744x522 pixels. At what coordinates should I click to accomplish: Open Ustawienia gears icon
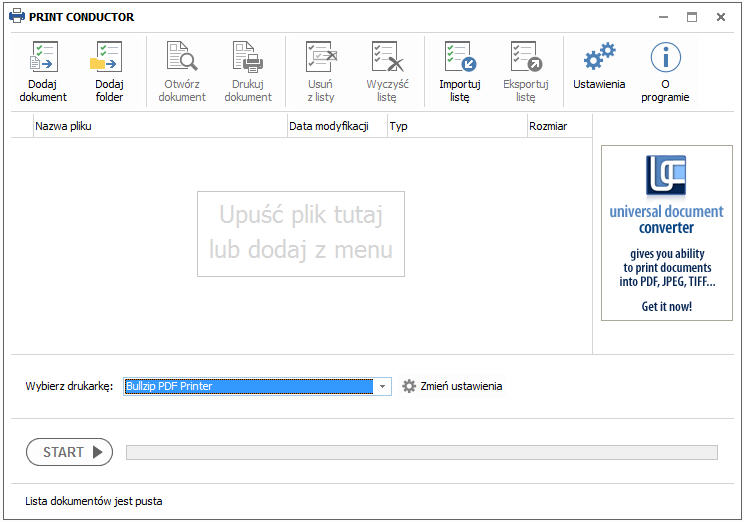click(x=599, y=56)
